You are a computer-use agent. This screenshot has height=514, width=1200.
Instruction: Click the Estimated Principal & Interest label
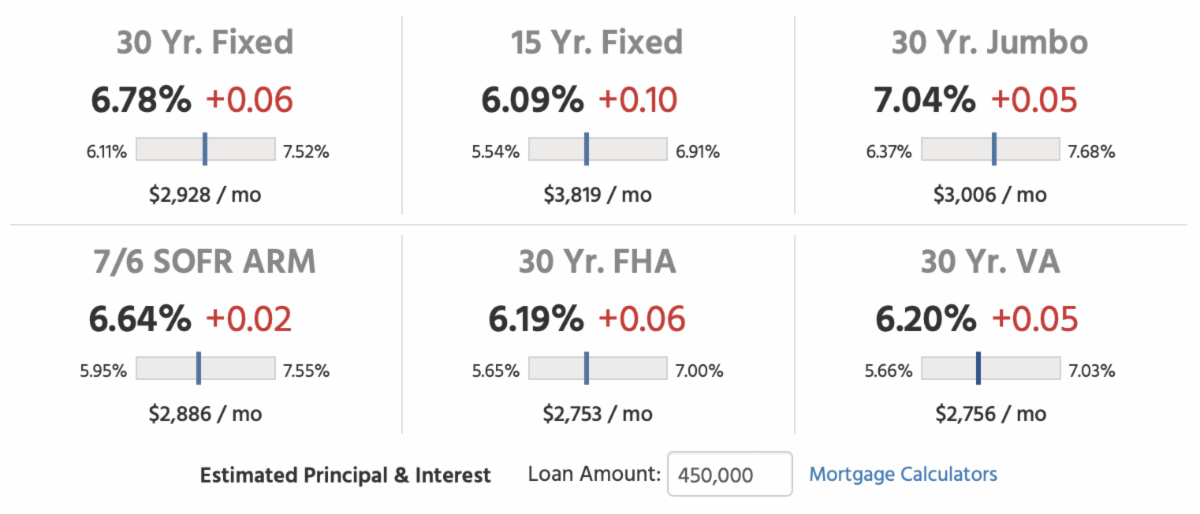[x=346, y=475]
